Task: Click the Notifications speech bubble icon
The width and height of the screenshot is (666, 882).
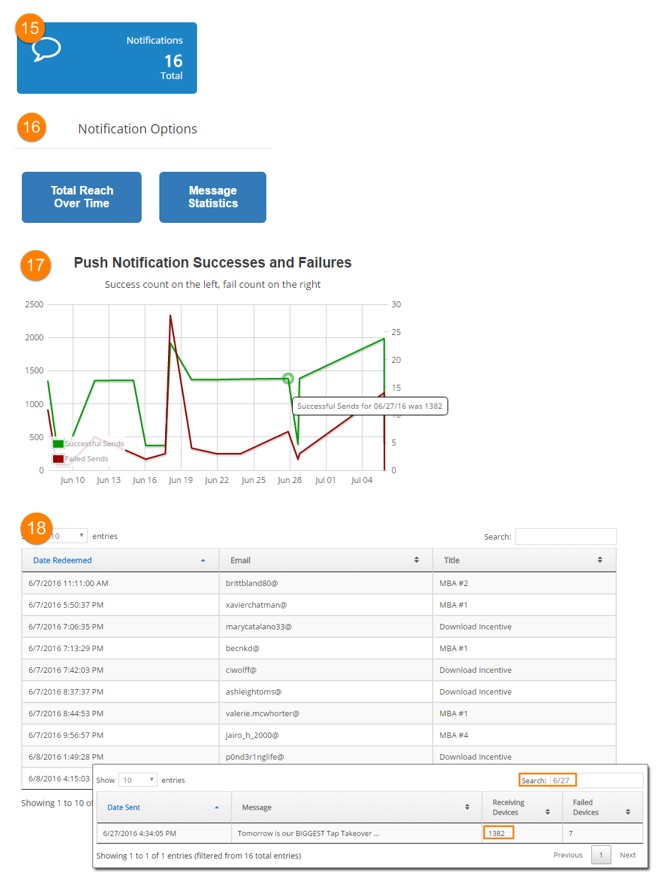Action: pyautogui.click(x=46, y=50)
